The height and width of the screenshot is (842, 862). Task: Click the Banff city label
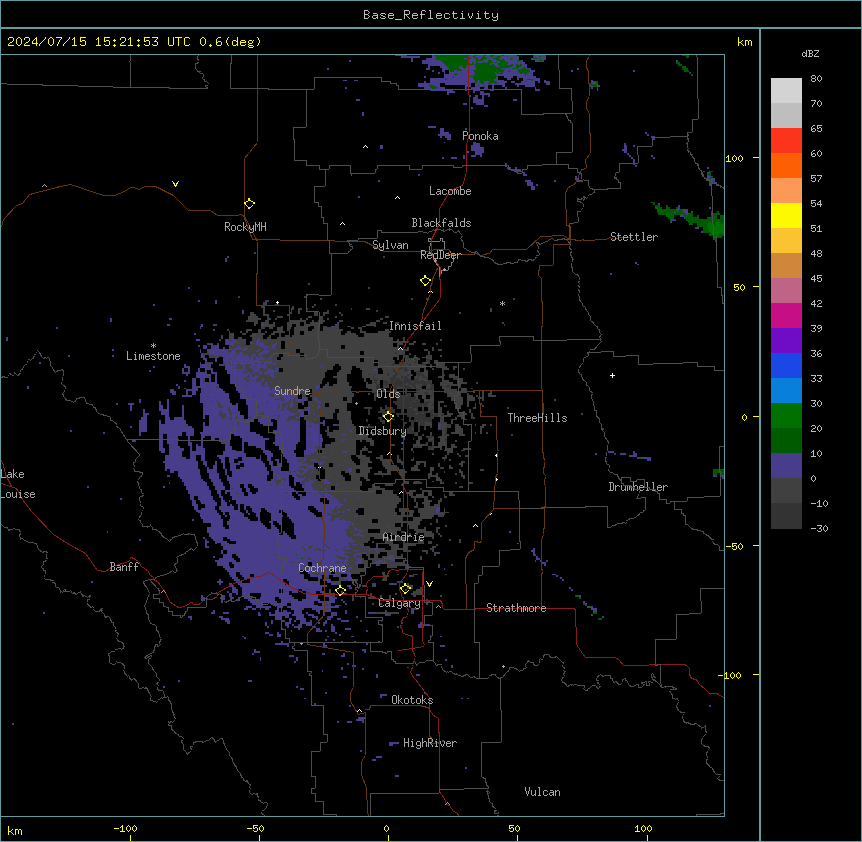(124, 567)
